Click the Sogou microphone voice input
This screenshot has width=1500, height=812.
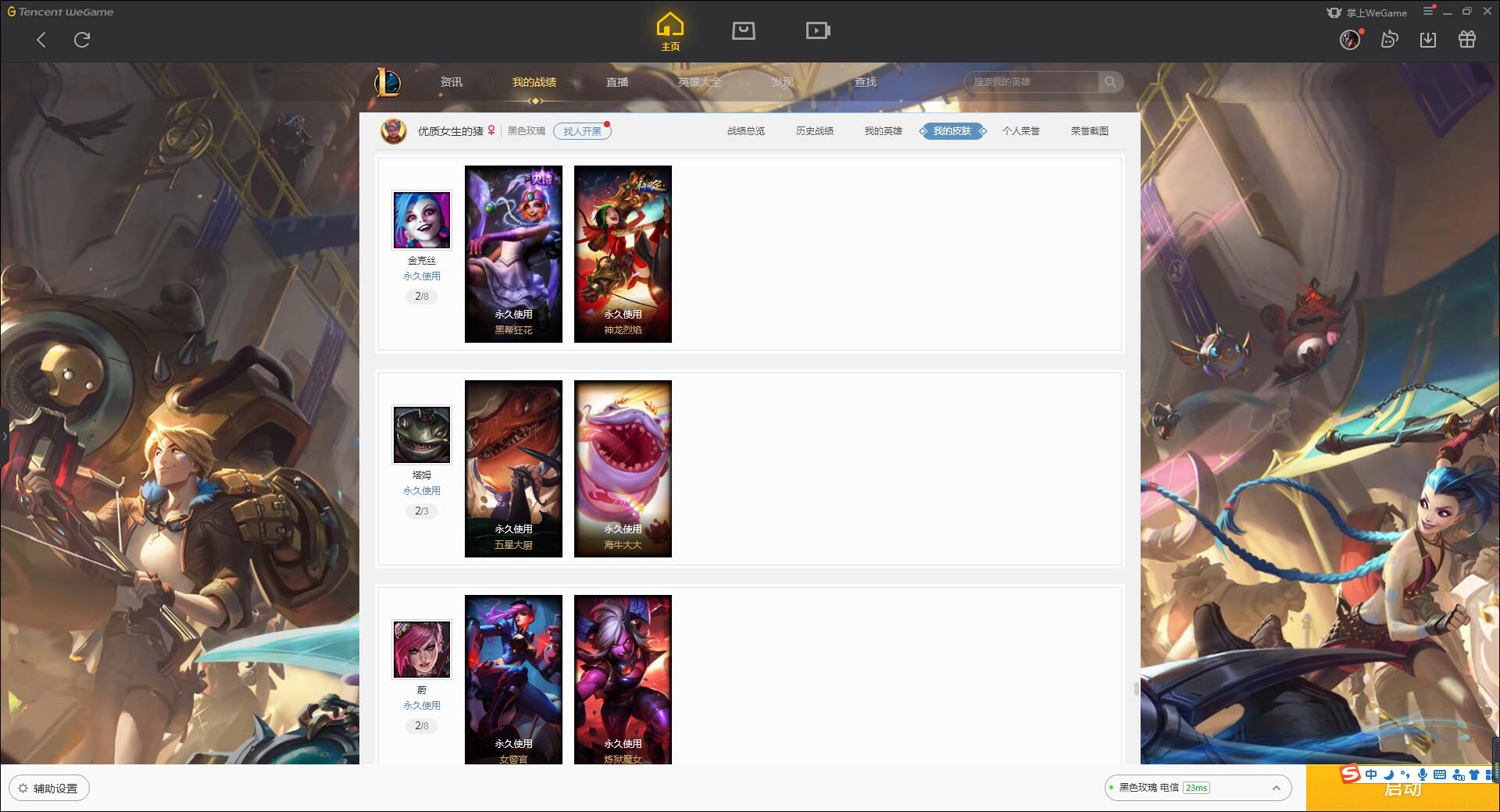click(1423, 775)
